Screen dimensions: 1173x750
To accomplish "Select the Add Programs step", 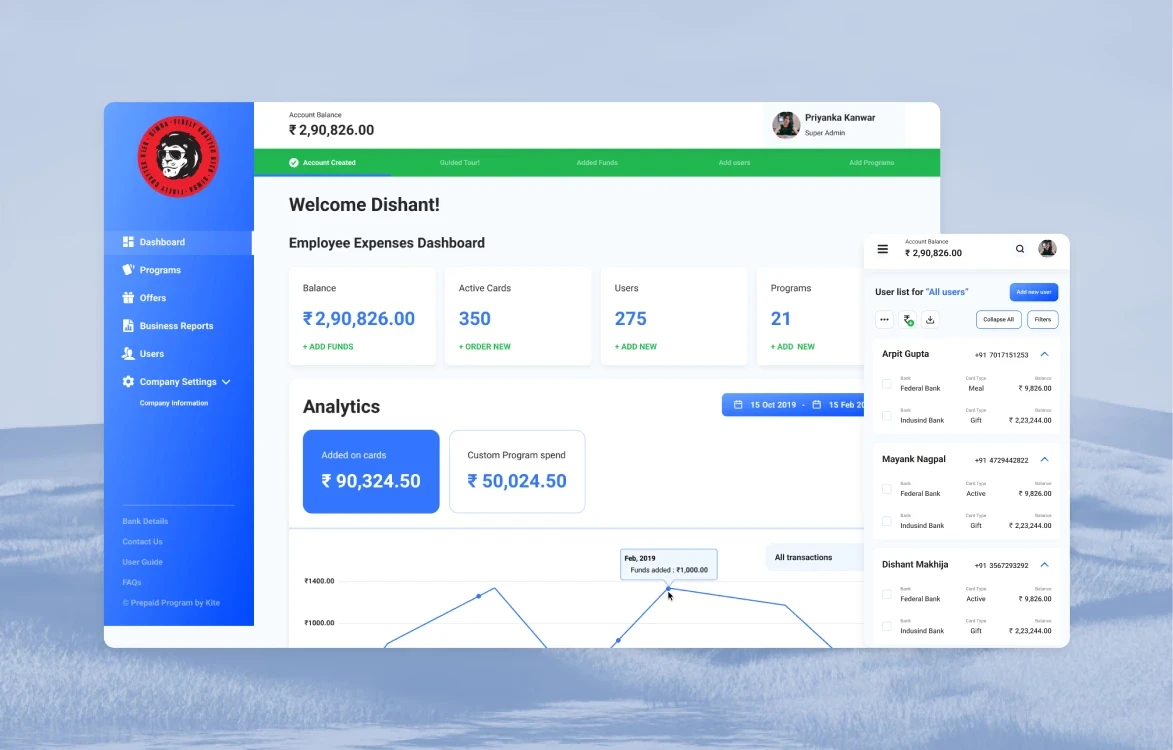I will (x=872, y=162).
